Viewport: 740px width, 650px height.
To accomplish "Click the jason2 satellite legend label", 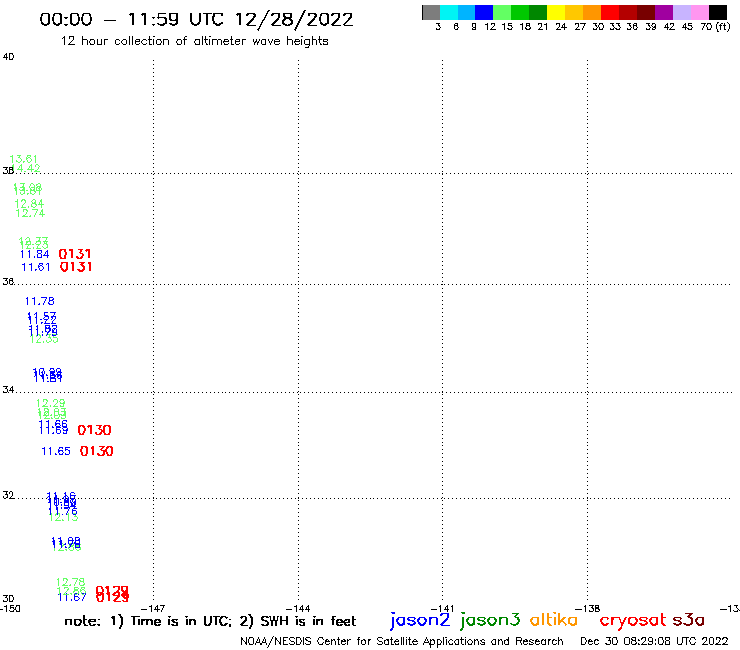I will click(420, 620).
